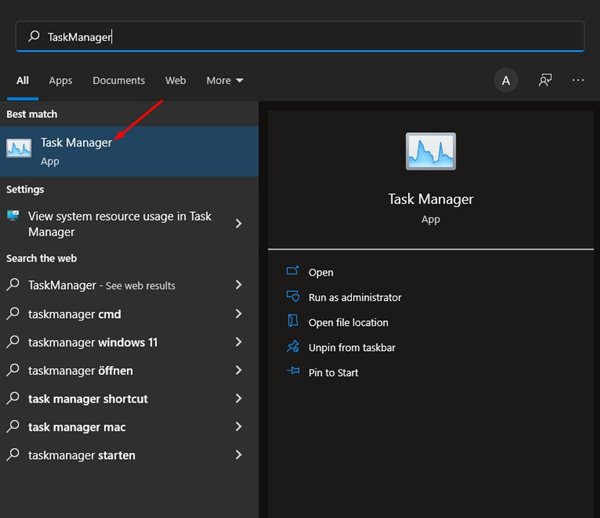Click the Open file location icon
Viewport: 600px width, 518px height.
tap(293, 321)
